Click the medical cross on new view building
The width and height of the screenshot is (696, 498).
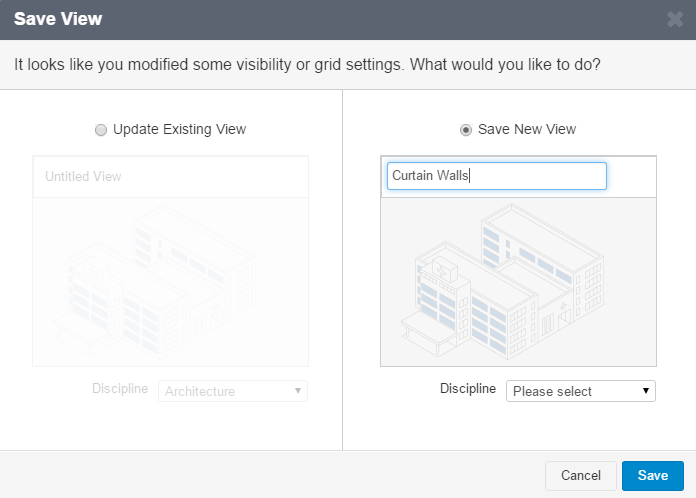(x=443, y=267)
